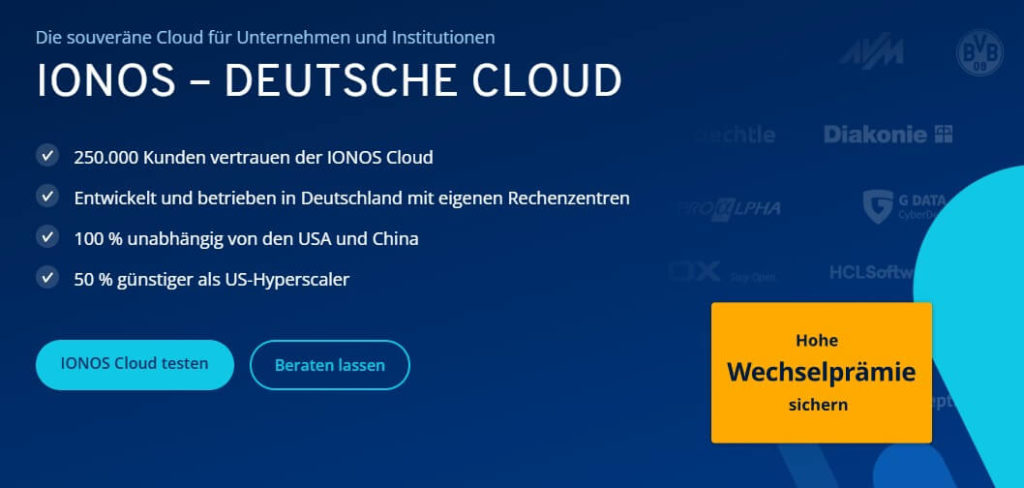This screenshot has width=1024, height=488.
Task: Click checkmark beside 50 % günstiger line
Action: (47, 278)
